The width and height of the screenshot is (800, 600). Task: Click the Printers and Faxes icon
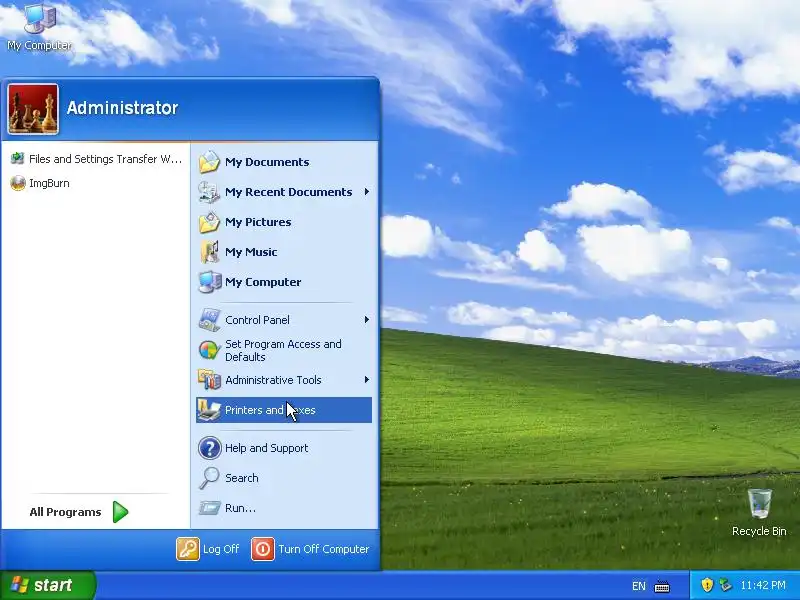point(209,410)
